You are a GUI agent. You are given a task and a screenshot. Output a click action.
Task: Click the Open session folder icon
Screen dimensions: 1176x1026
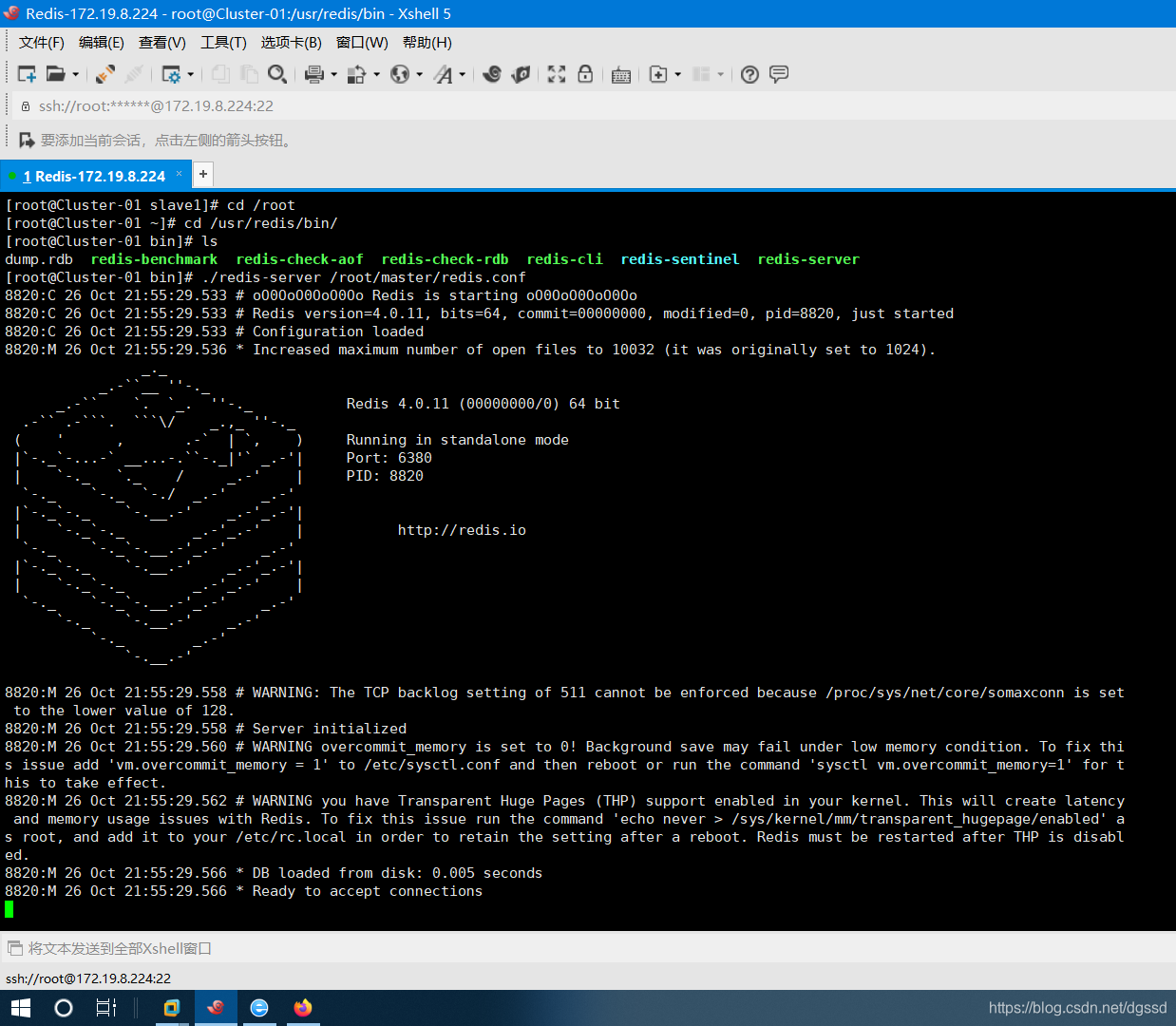(x=56, y=74)
